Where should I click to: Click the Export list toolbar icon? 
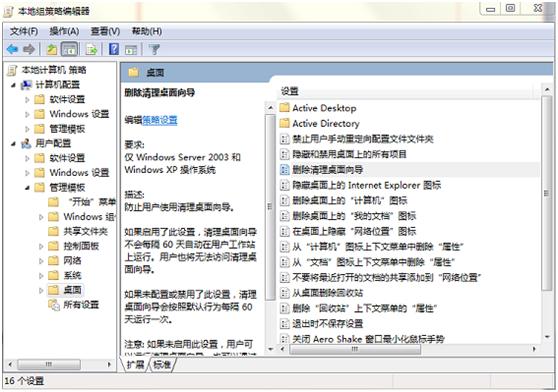(92, 49)
